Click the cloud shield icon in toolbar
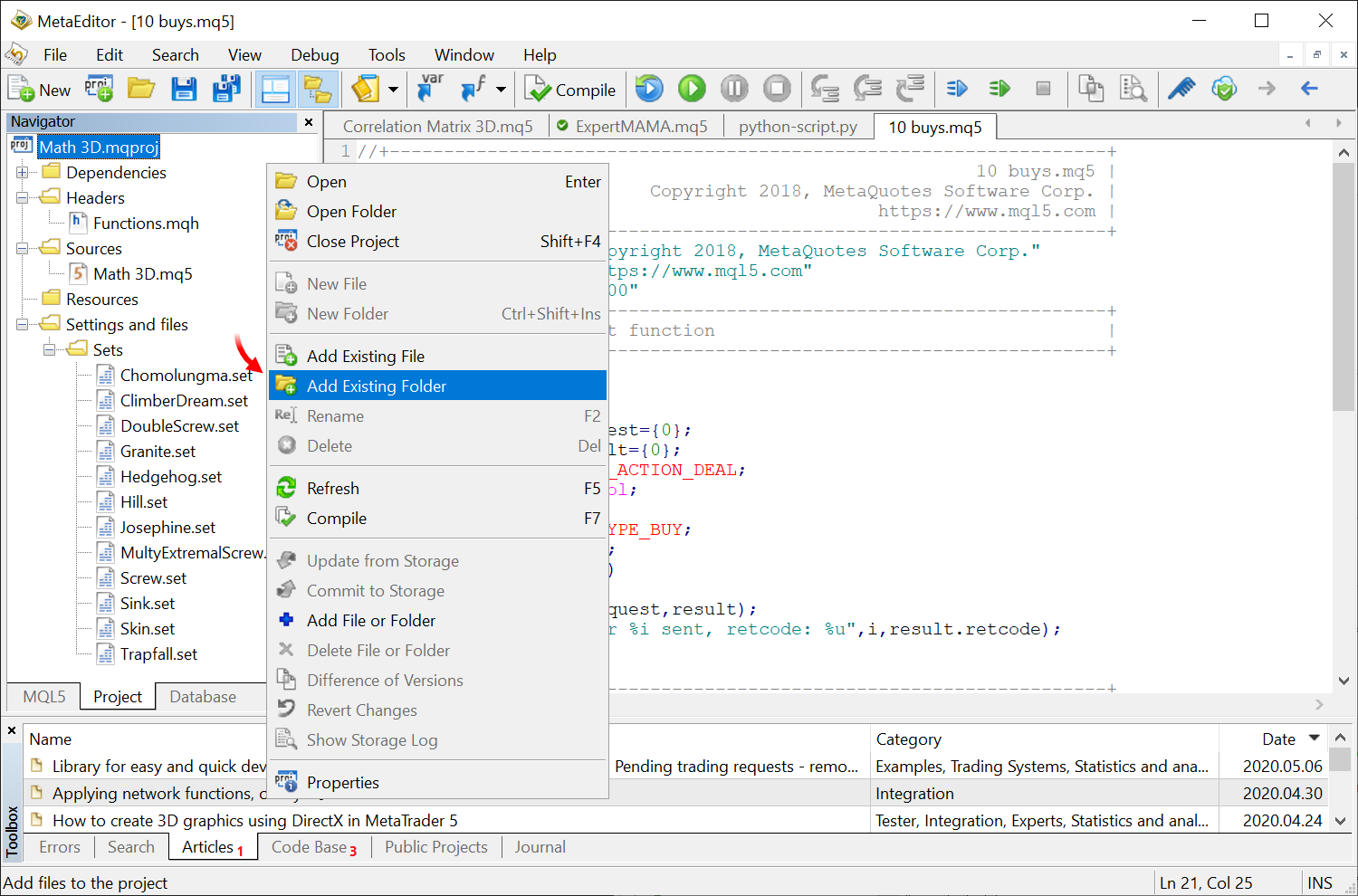 tap(1224, 89)
